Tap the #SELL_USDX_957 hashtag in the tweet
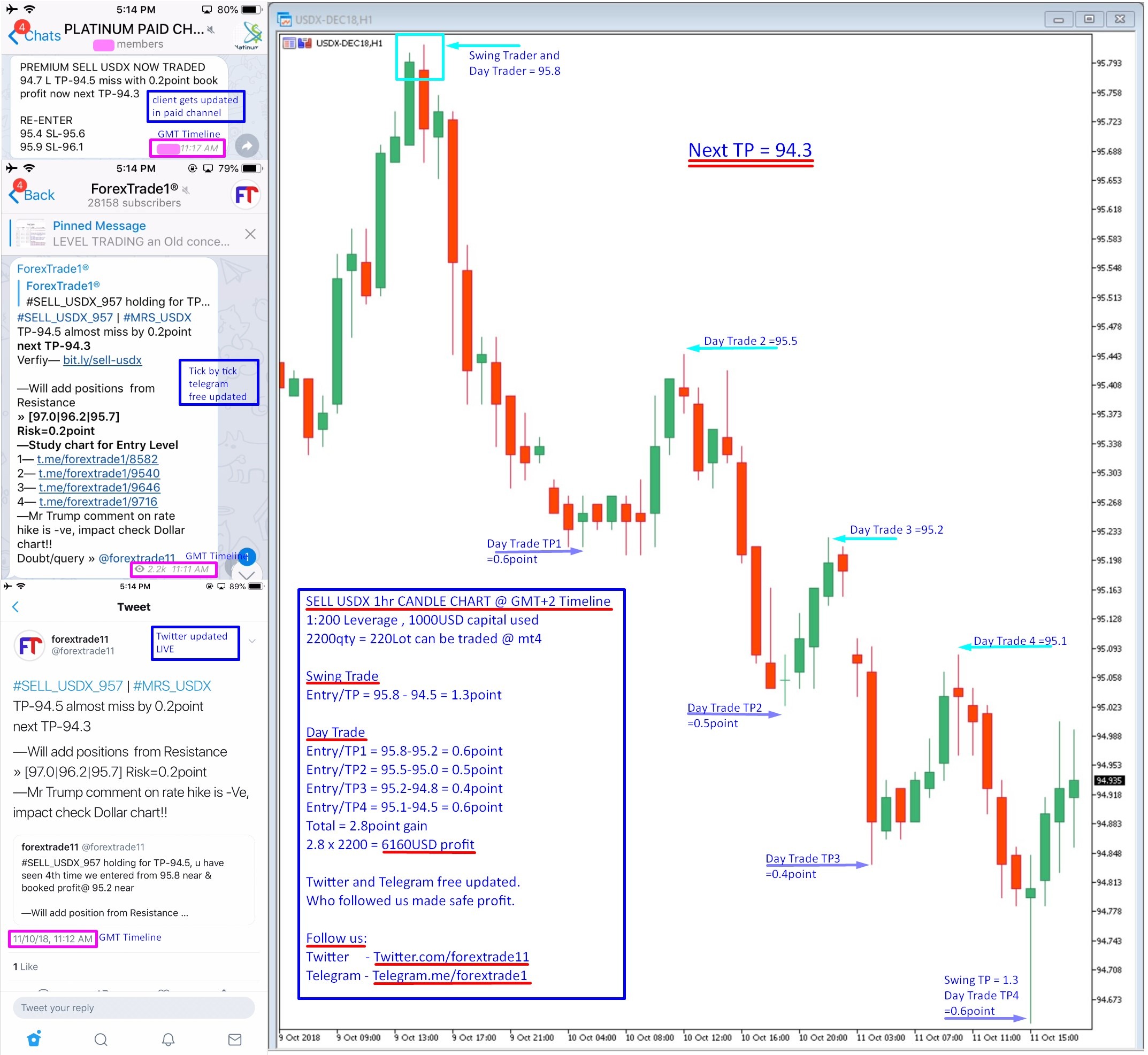This screenshot has width=1148, height=1055. [x=68, y=686]
